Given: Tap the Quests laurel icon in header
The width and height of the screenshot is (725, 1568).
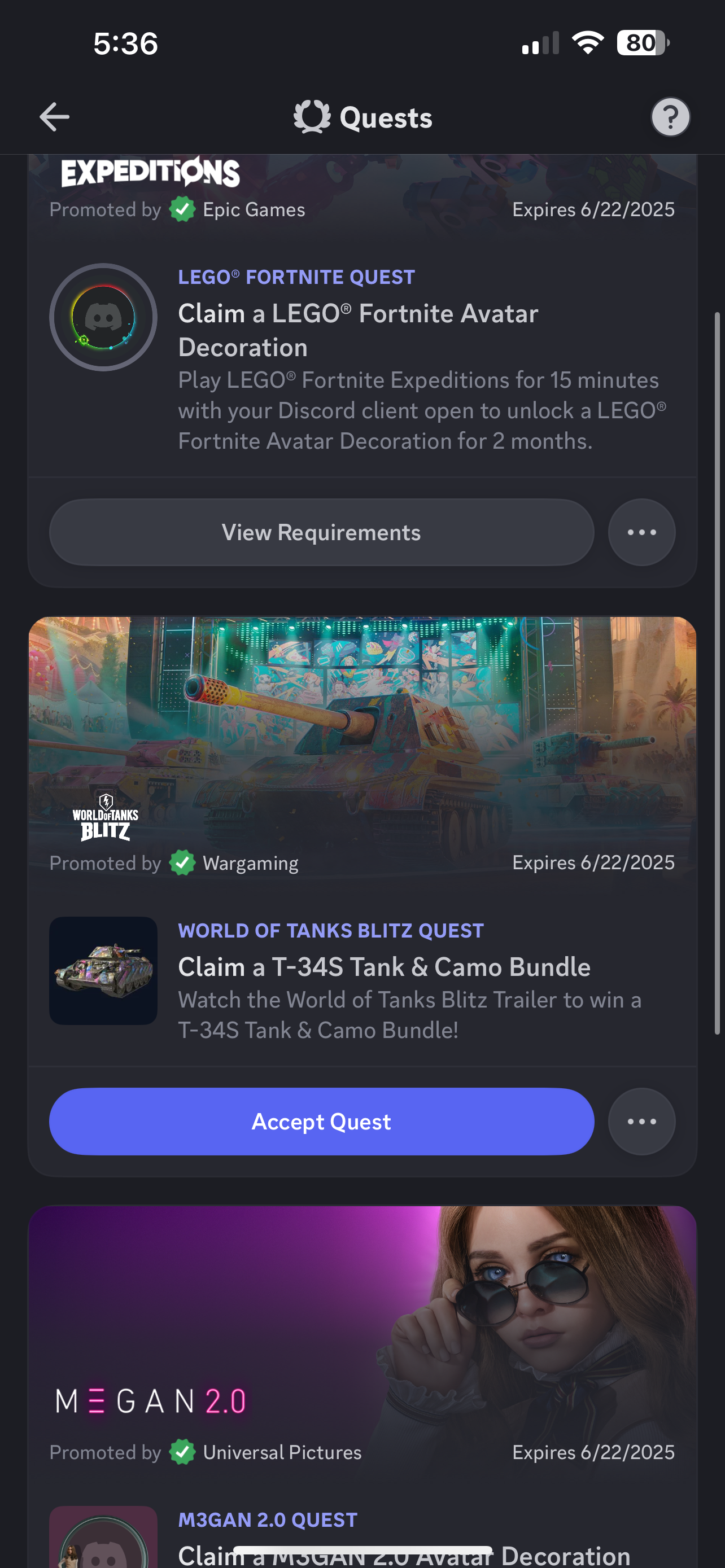Looking at the screenshot, I should point(312,117).
